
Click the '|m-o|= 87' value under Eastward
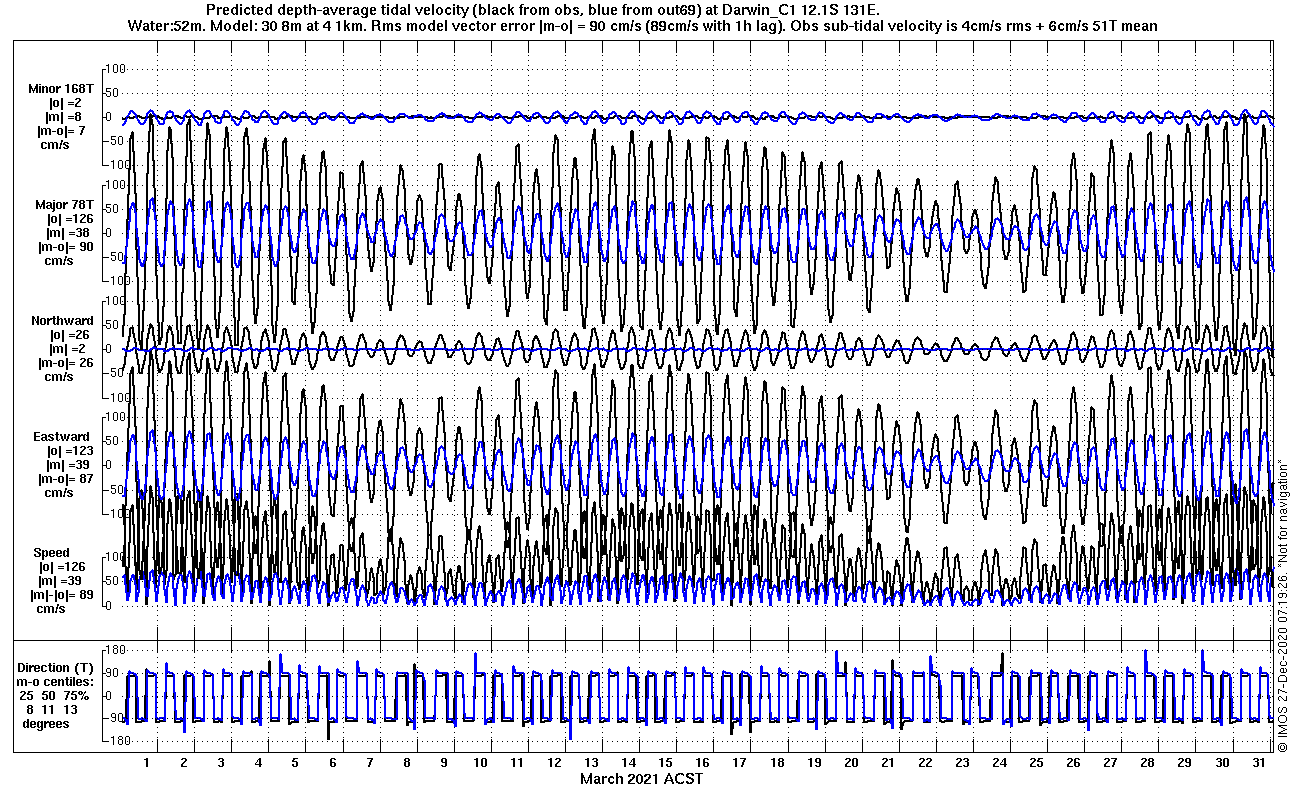click(65, 479)
